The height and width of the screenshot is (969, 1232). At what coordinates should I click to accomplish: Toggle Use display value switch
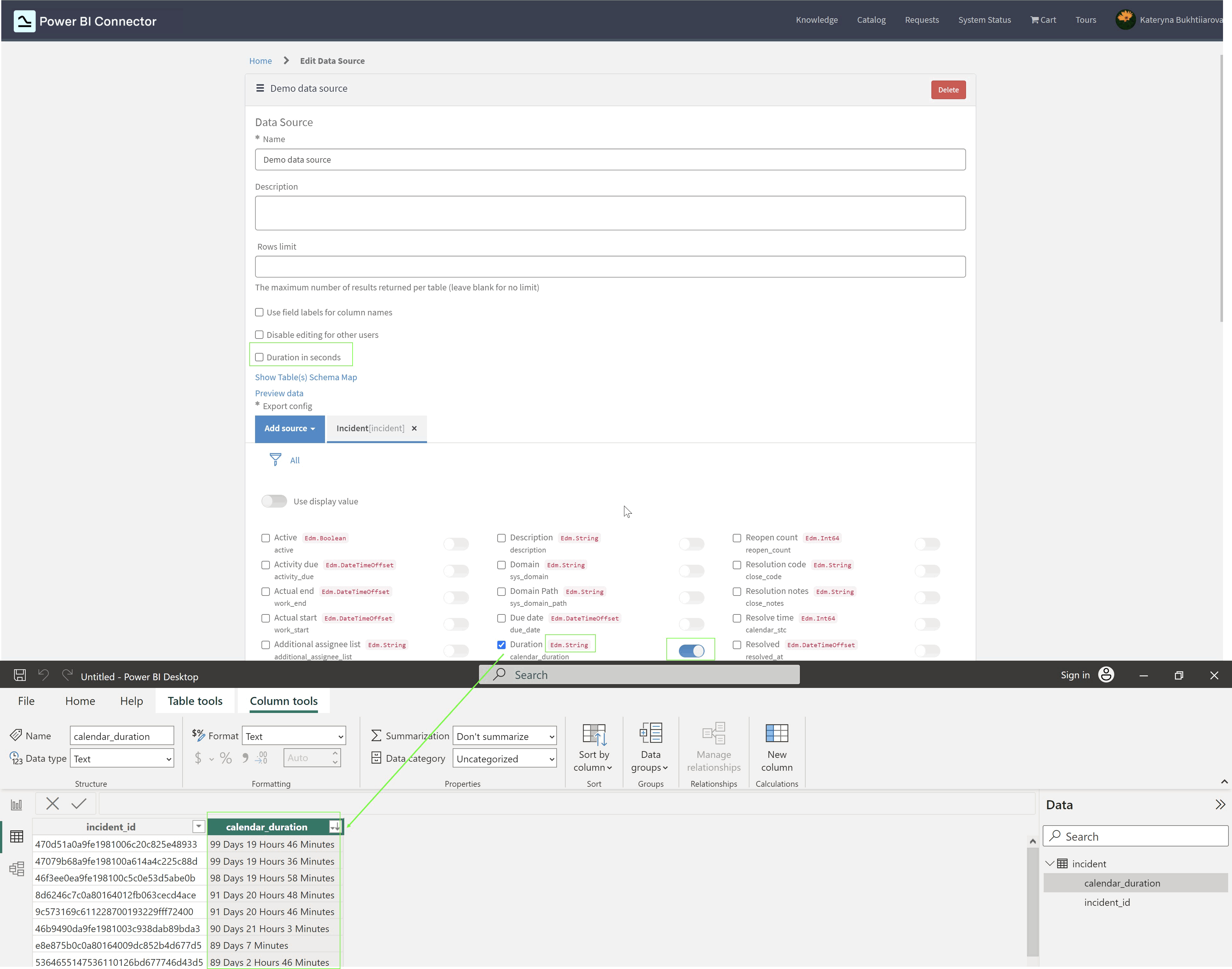coord(274,501)
